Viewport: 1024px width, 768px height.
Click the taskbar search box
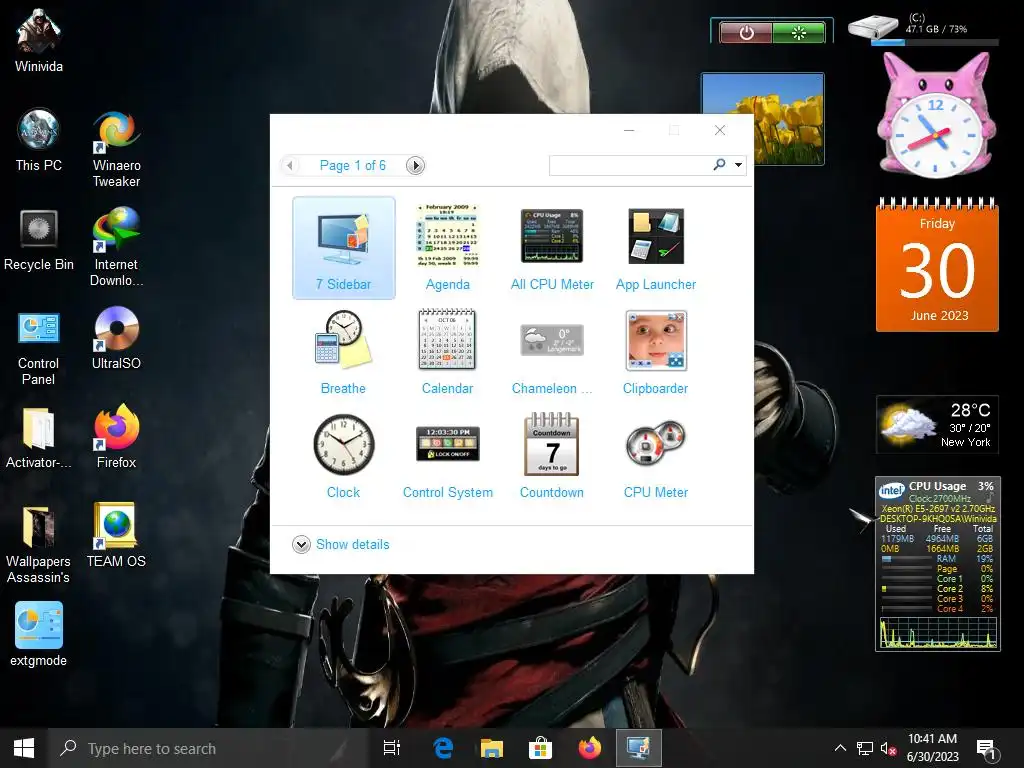pos(209,748)
